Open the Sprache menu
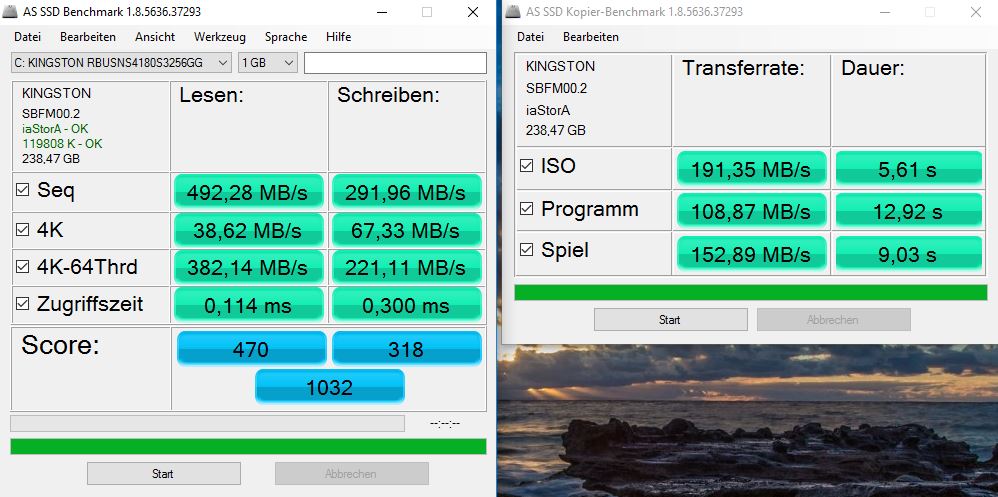Image resolution: width=998 pixels, height=497 pixels. tap(286, 37)
